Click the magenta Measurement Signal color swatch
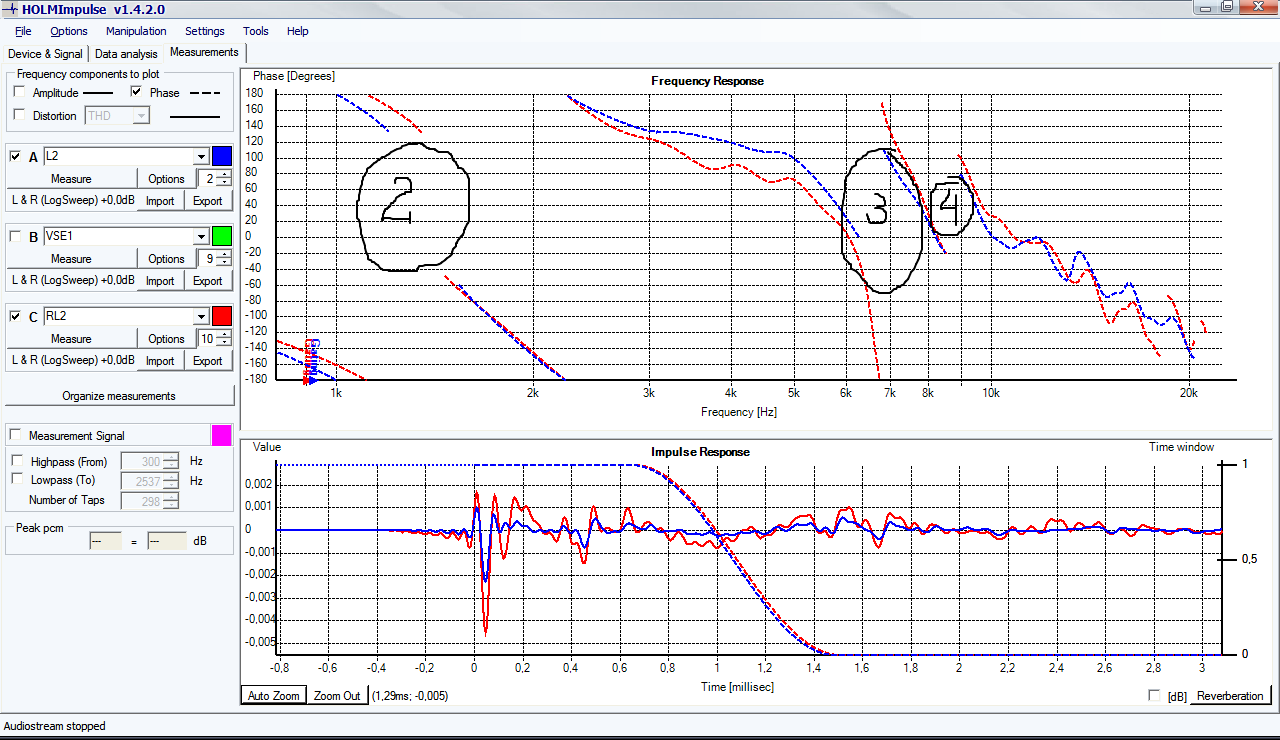 tap(222, 435)
